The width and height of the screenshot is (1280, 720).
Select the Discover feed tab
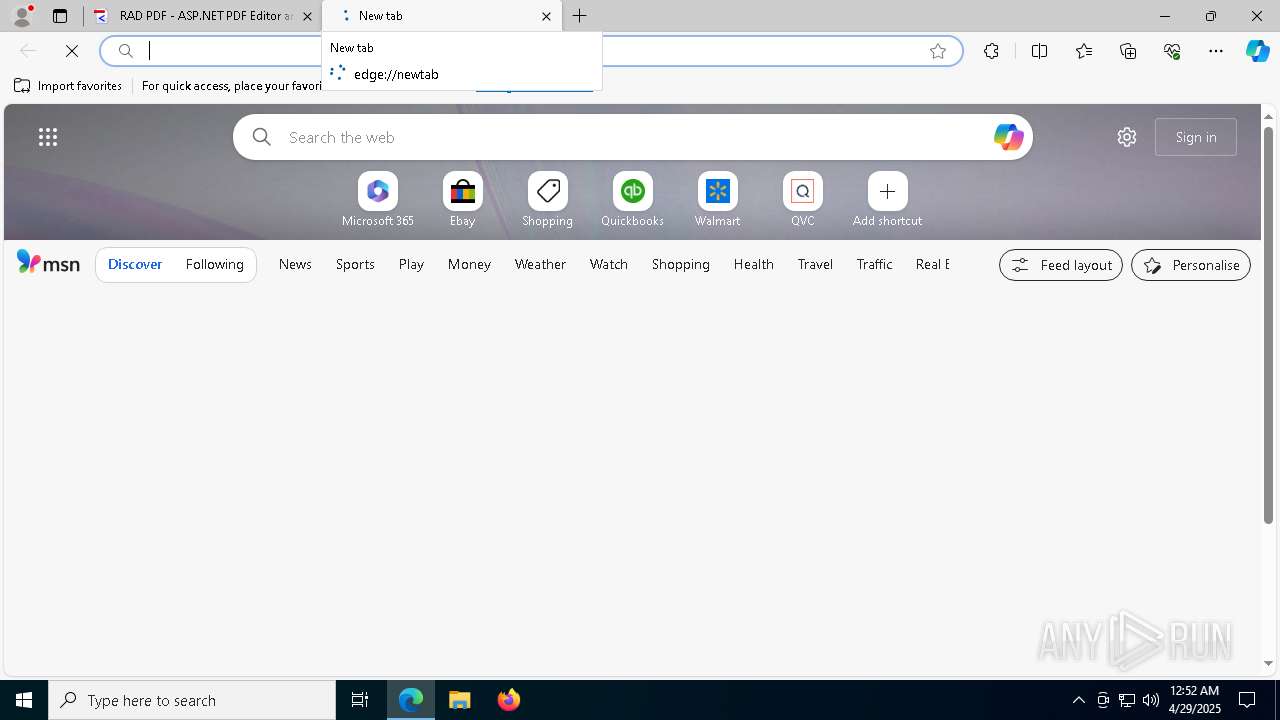tap(135, 264)
